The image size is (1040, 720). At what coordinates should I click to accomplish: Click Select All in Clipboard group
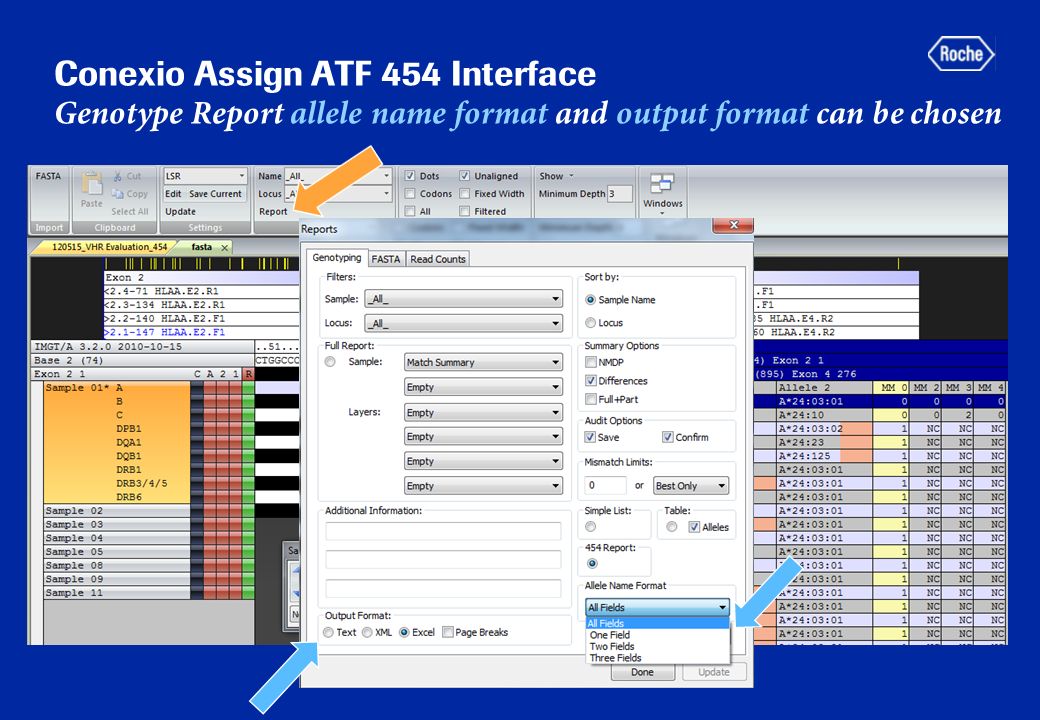pyautogui.click(x=129, y=211)
